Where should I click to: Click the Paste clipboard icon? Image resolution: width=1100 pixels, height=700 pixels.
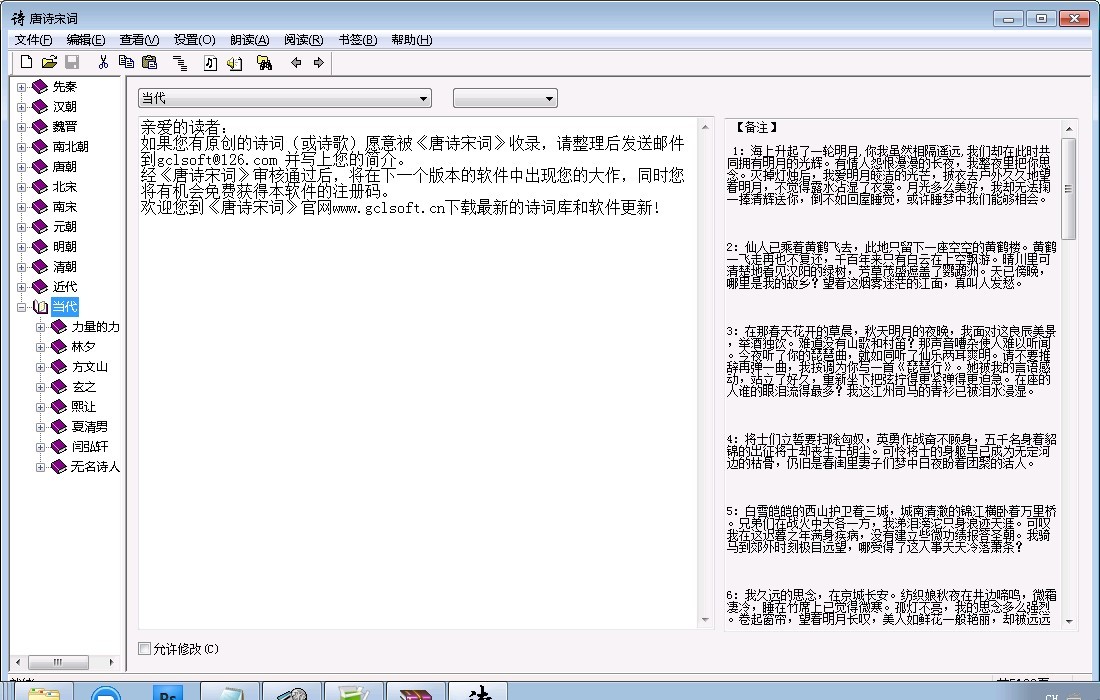point(150,63)
